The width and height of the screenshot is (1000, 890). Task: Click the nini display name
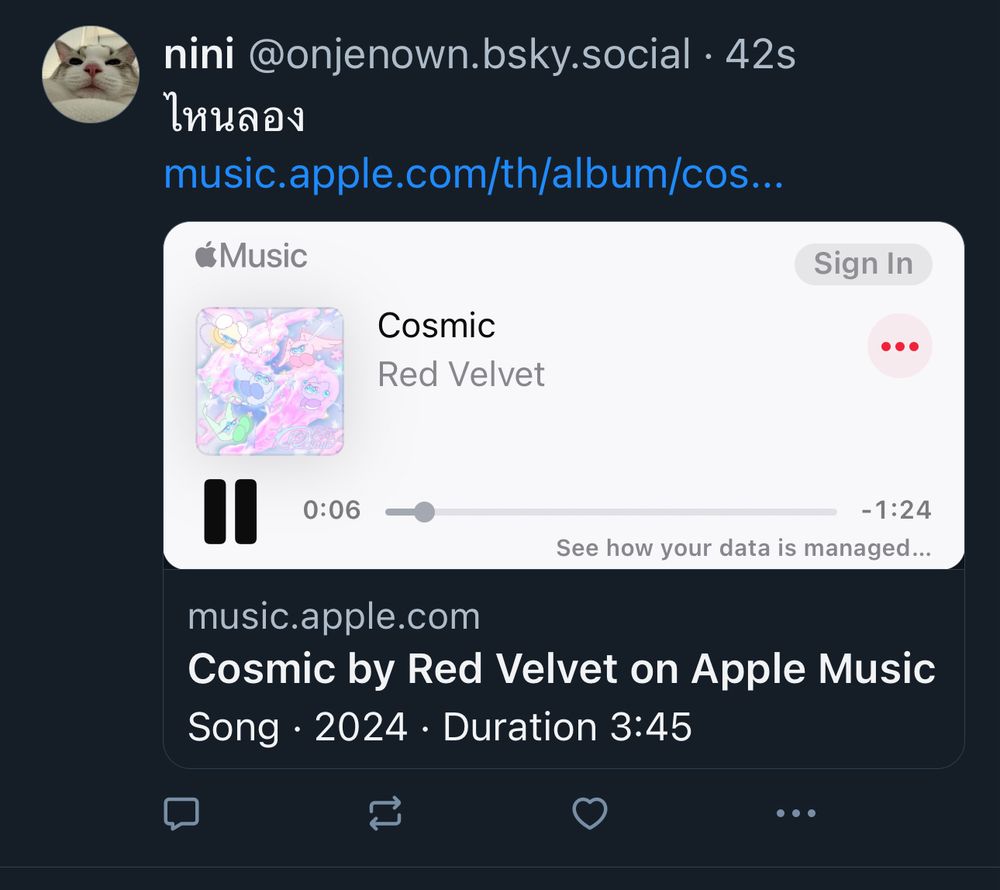pyautogui.click(x=199, y=55)
